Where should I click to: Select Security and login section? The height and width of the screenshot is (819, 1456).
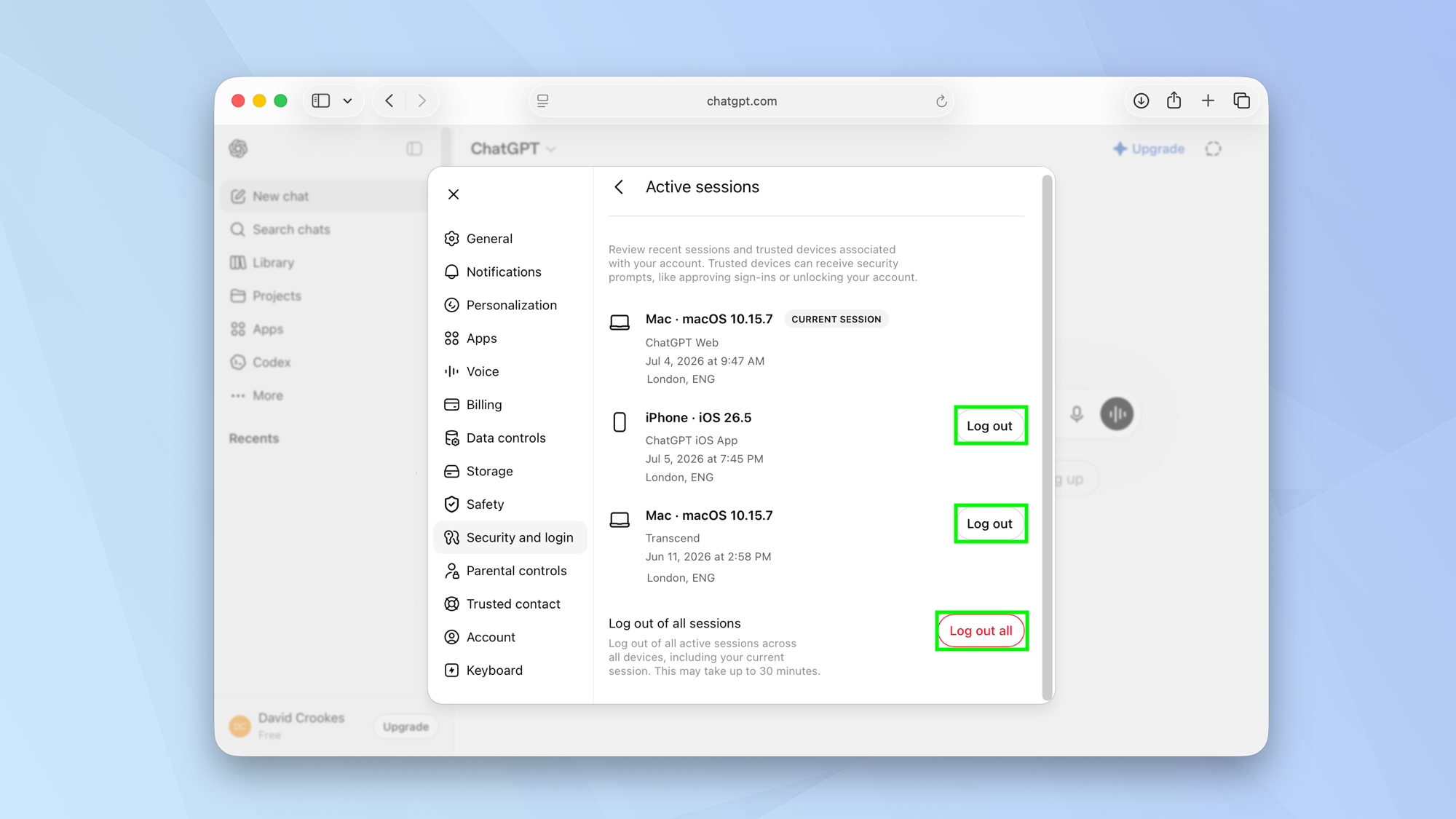tap(510, 537)
